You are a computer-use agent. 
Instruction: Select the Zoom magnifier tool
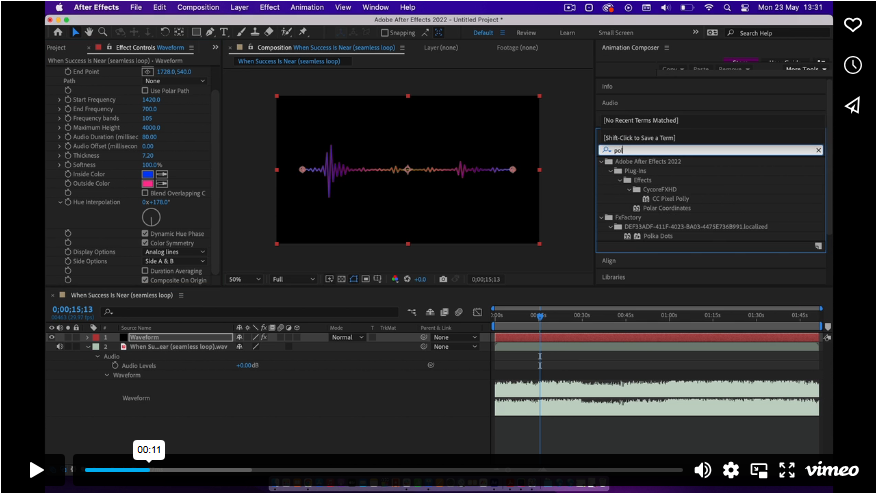102,32
